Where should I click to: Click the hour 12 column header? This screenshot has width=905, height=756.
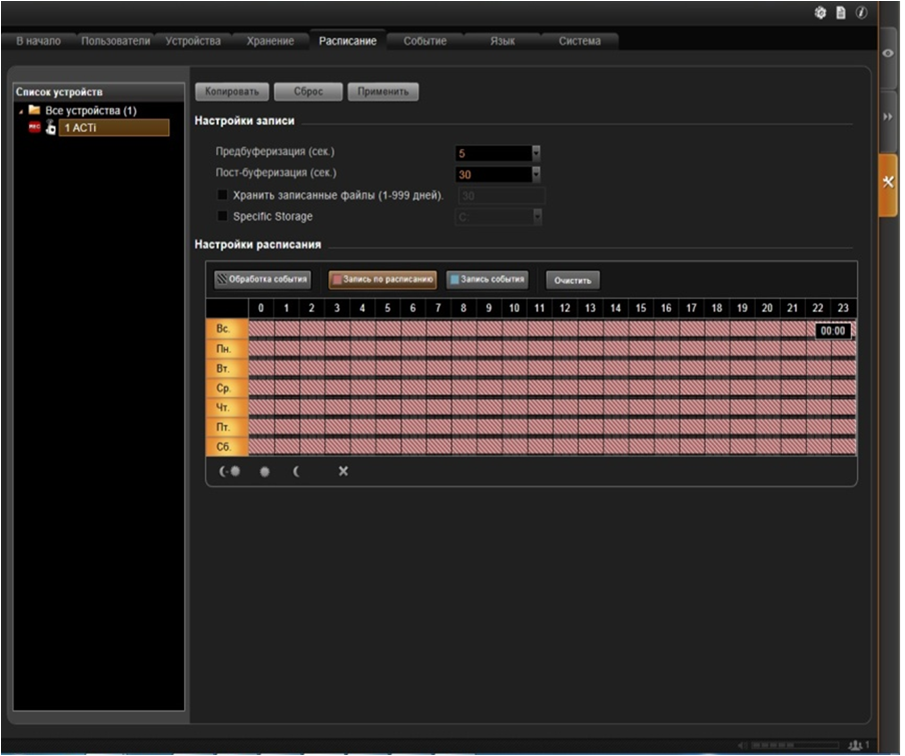pyautogui.click(x=564, y=308)
